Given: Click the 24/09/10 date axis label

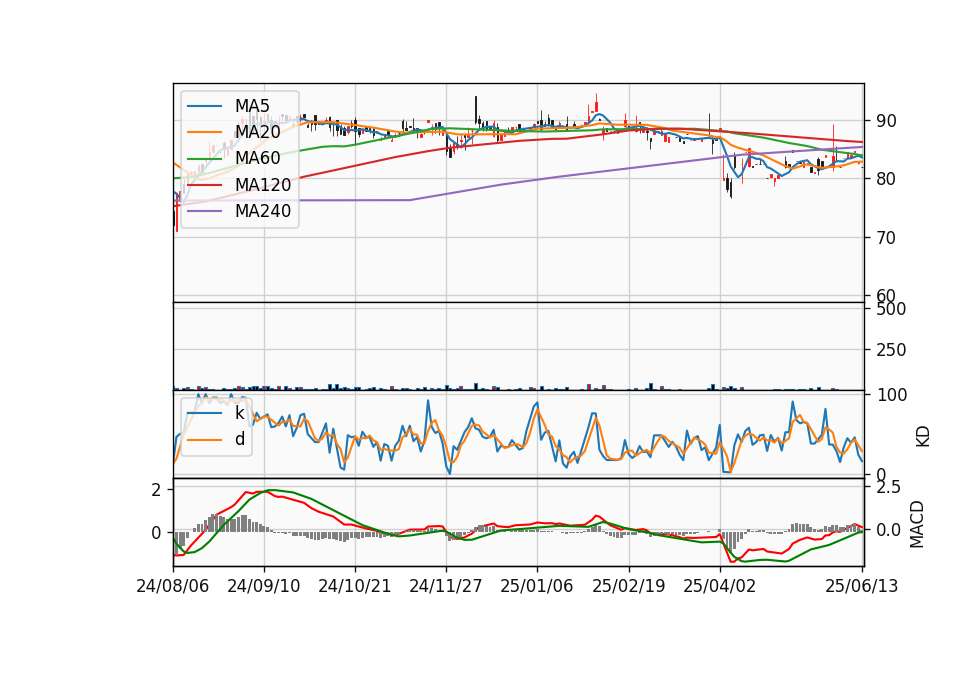Looking at the screenshot, I should coord(264,586).
